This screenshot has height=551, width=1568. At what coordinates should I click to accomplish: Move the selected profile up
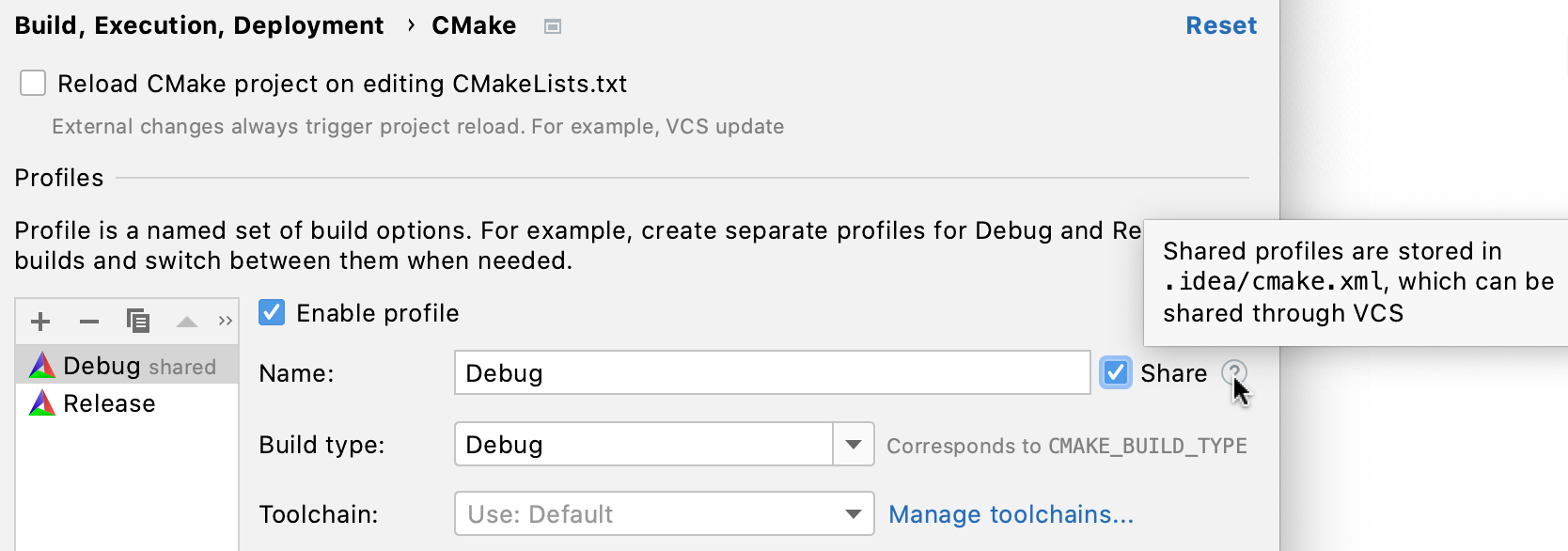pyautogui.click(x=186, y=321)
